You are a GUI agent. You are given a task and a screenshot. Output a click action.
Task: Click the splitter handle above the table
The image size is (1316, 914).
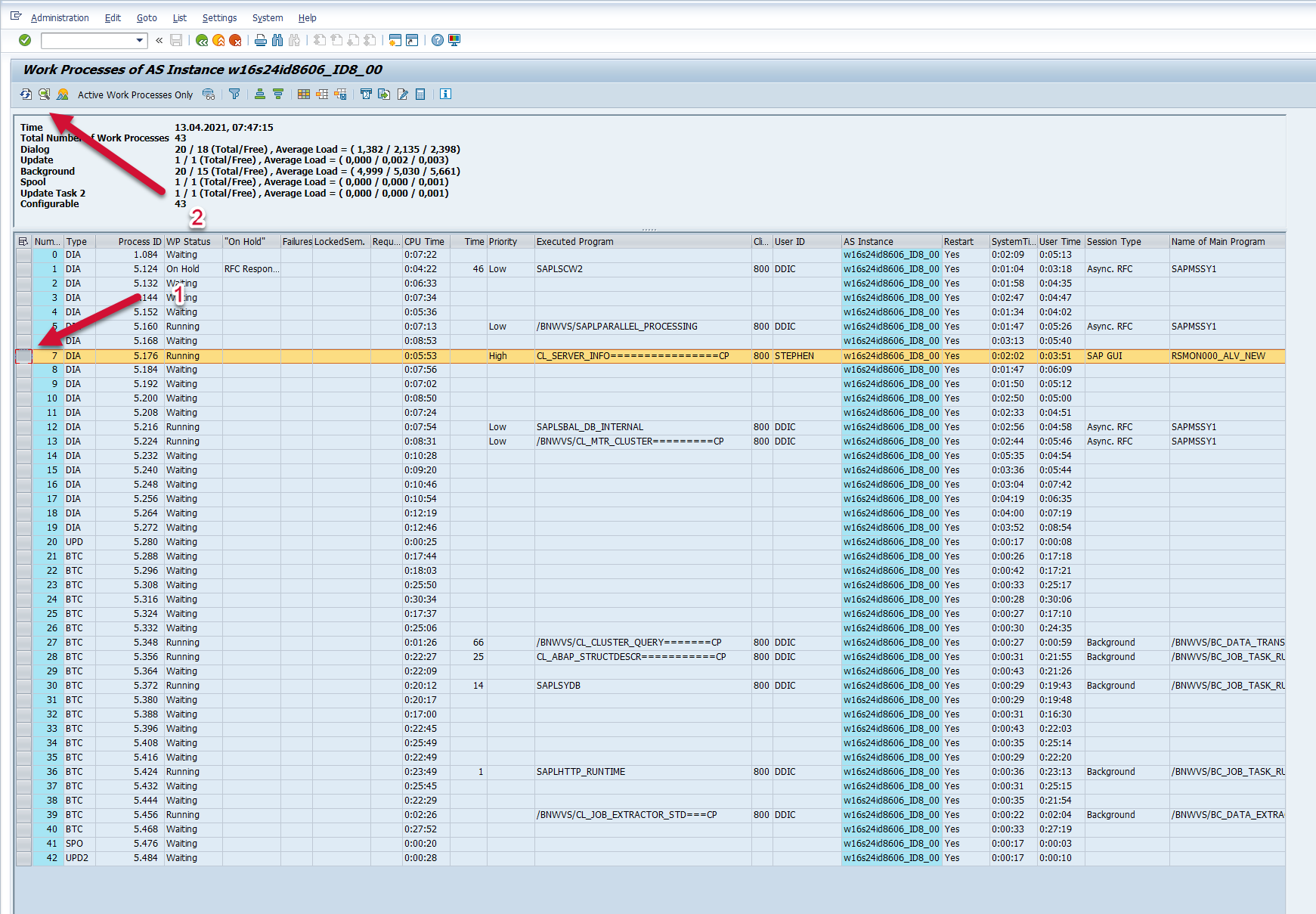coord(649,229)
